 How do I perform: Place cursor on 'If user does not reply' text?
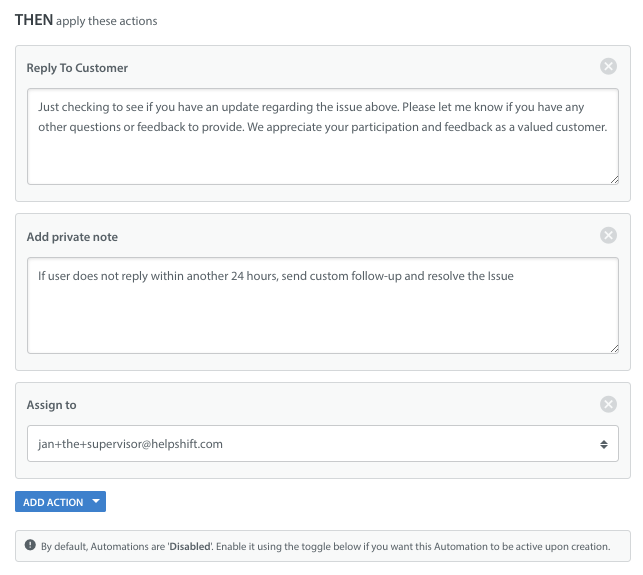95,275
